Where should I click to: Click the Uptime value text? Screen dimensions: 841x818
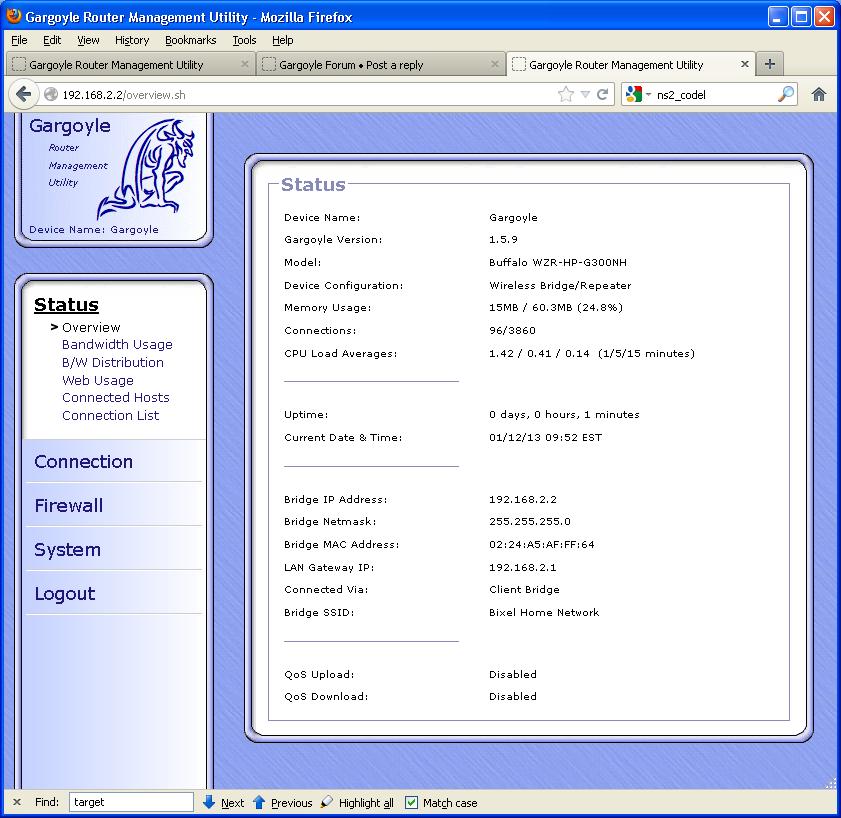click(x=564, y=415)
